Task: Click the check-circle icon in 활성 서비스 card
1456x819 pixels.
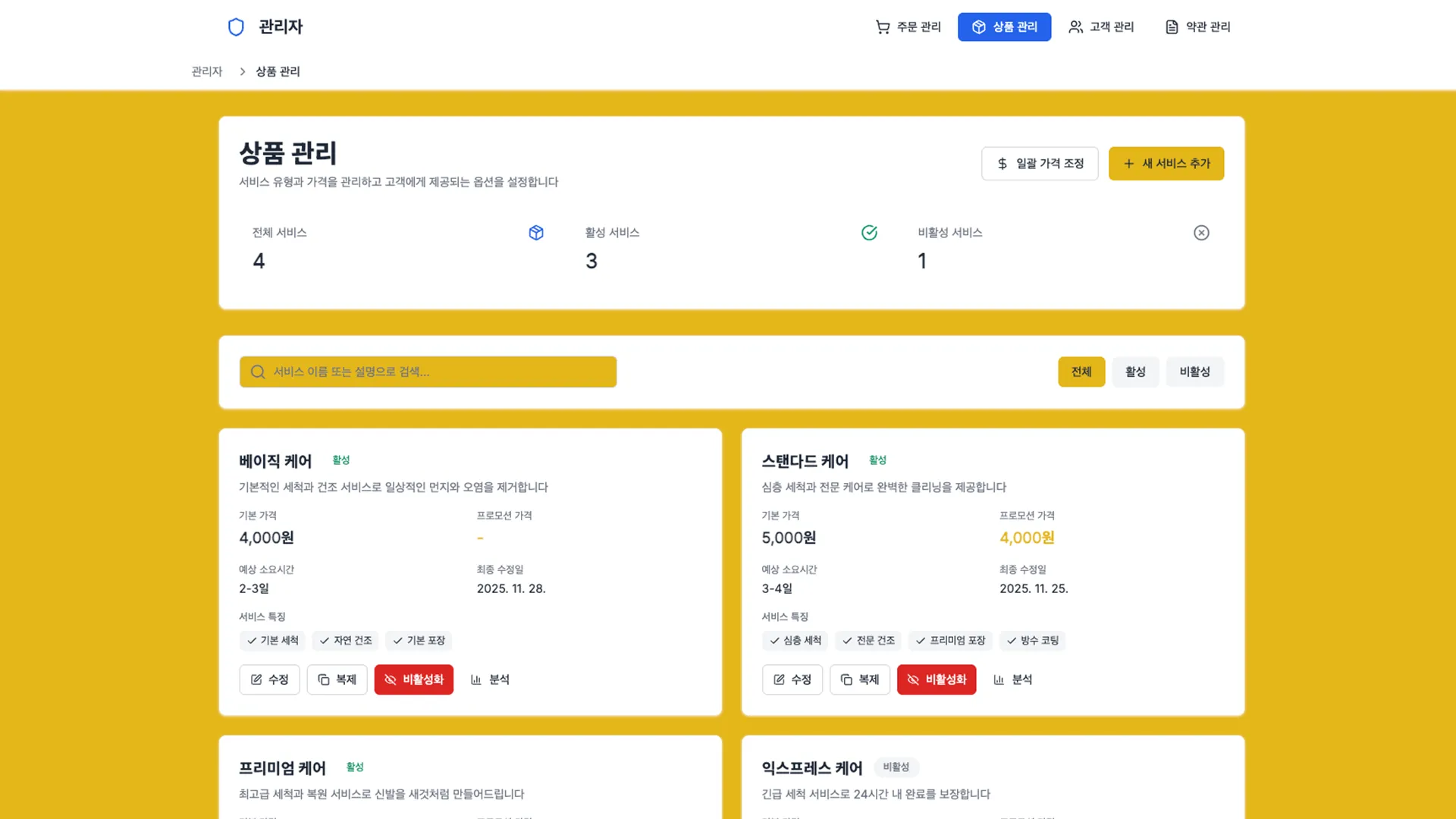Action: pyautogui.click(x=869, y=233)
